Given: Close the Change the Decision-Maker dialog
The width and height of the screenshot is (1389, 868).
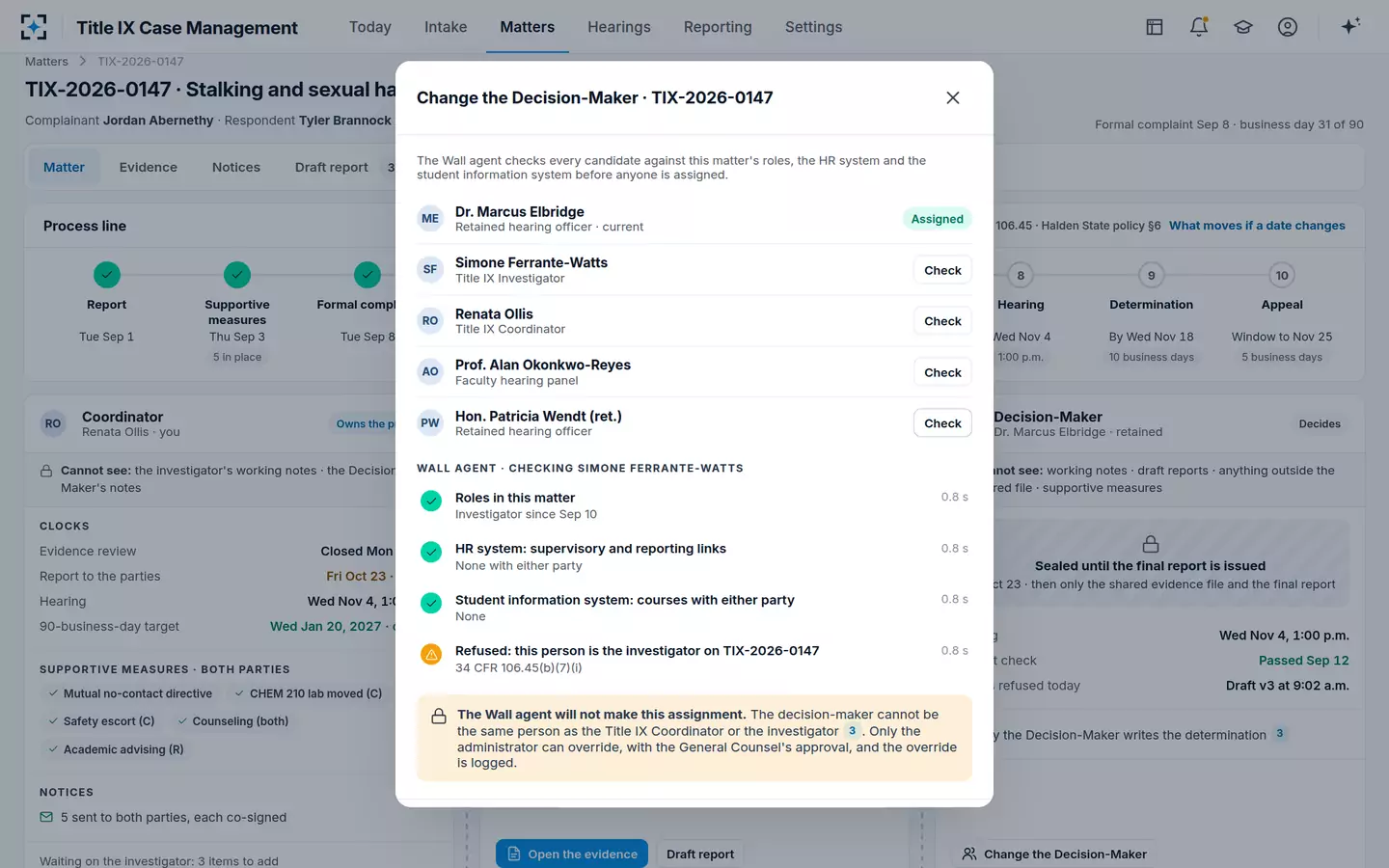Looking at the screenshot, I should pos(953,97).
